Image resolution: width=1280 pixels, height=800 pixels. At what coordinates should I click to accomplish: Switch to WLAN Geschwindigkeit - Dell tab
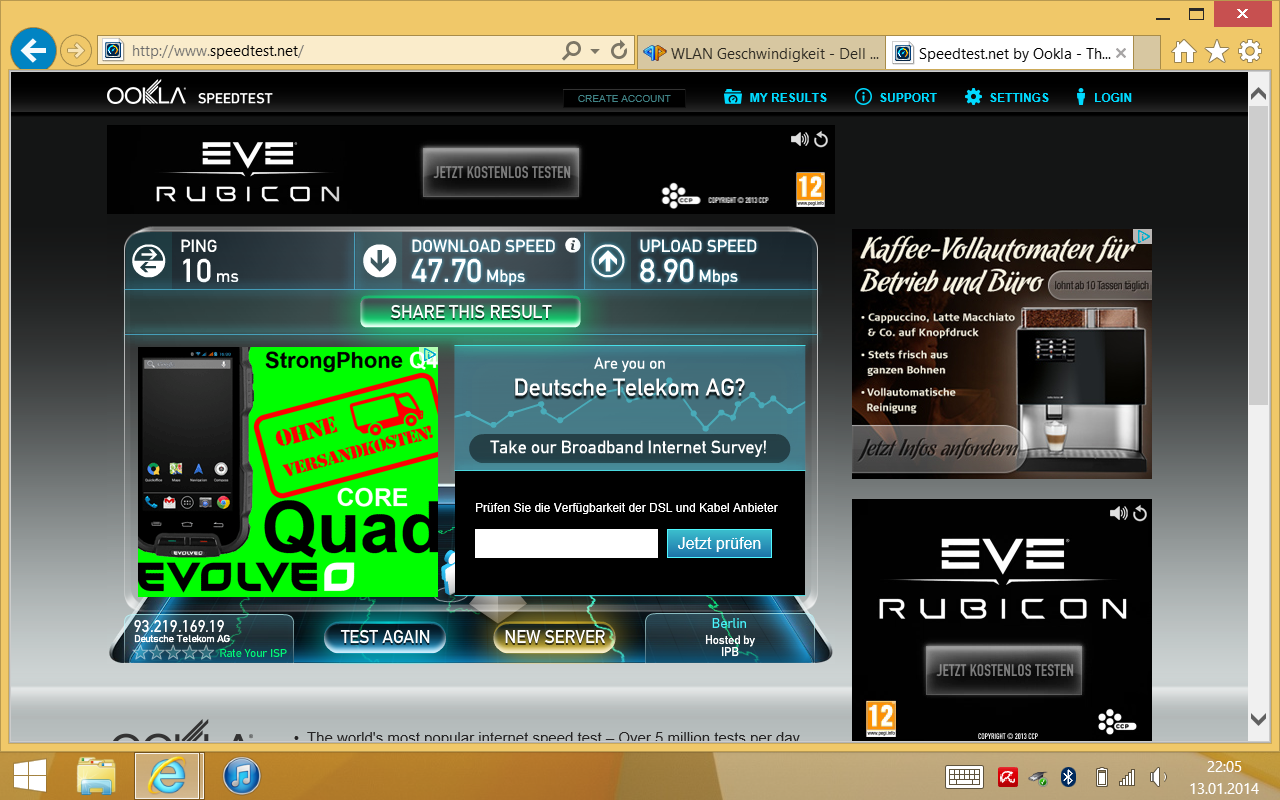click(x=763, y=53)
